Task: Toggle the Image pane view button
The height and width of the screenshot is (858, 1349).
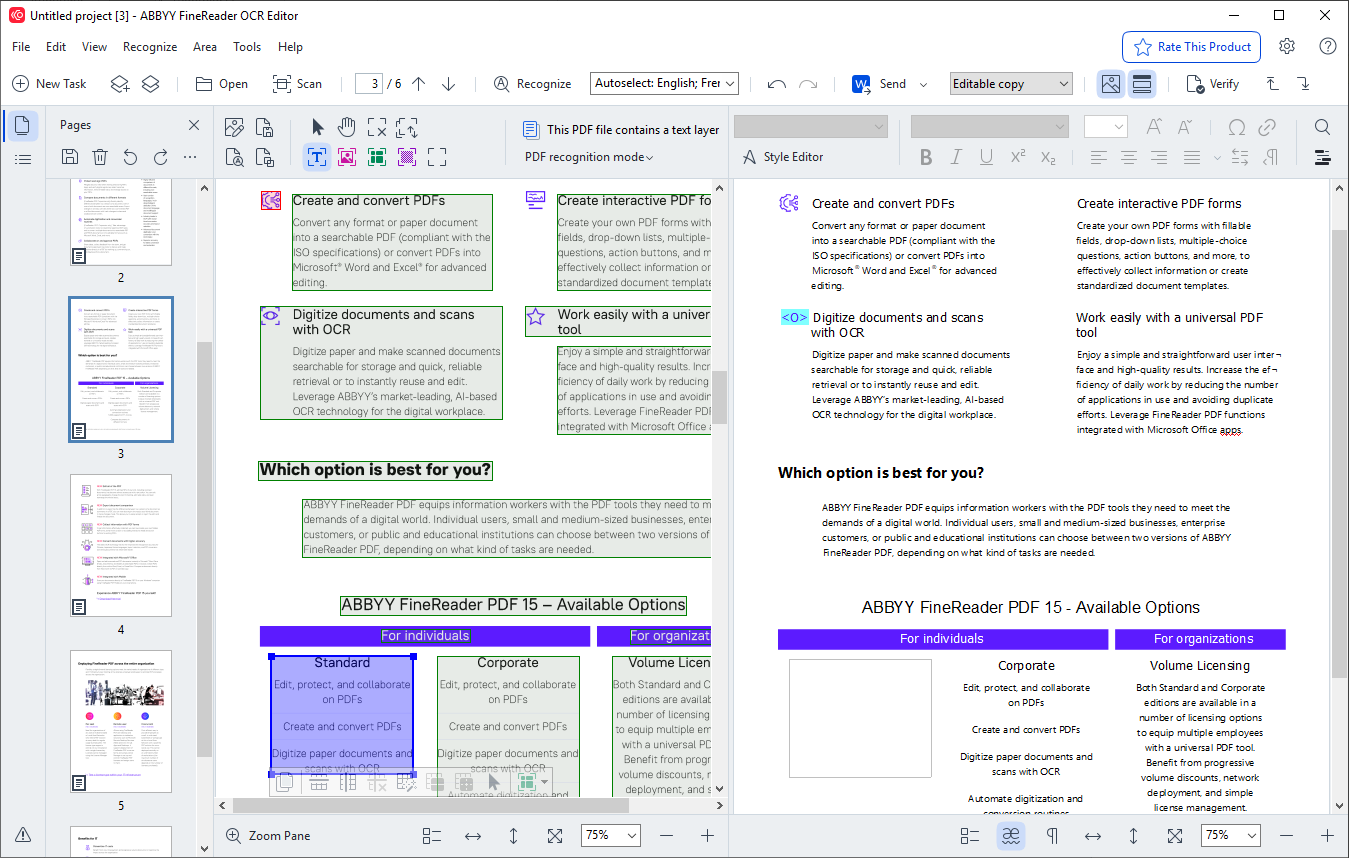Action: point(1110,84)
